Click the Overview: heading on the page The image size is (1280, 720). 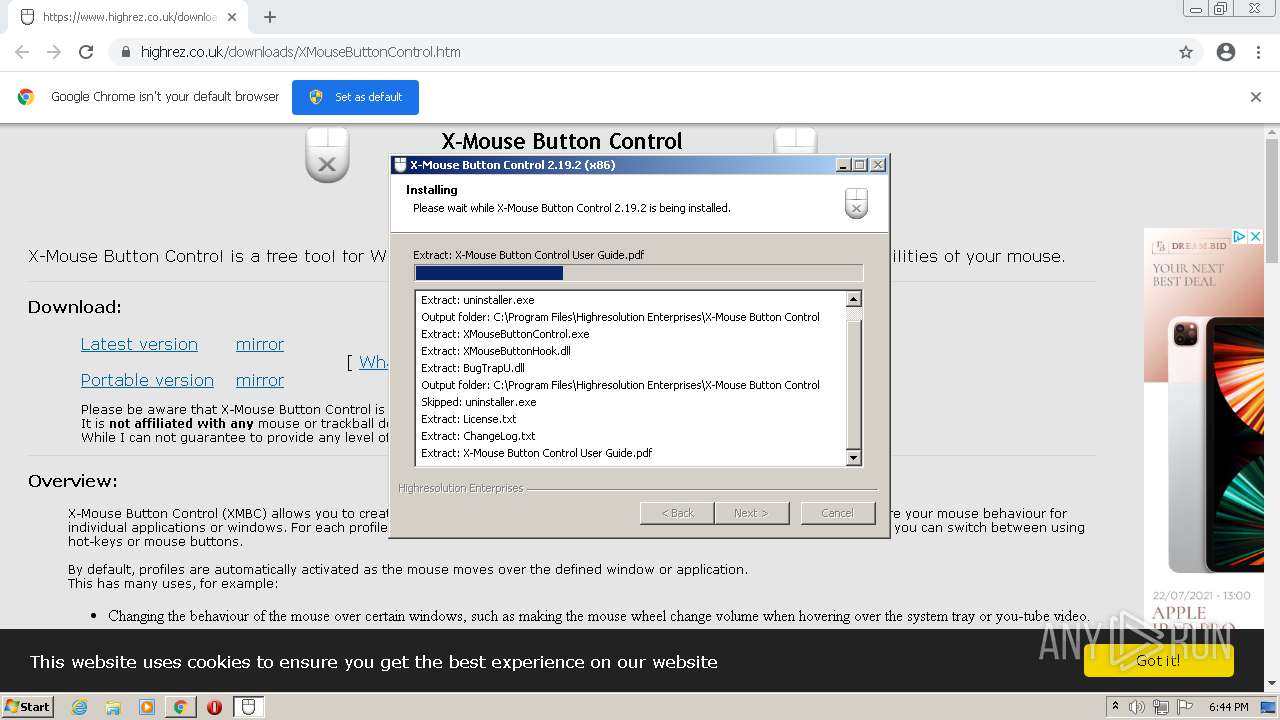pyautogui.click(x=73, y=481)
